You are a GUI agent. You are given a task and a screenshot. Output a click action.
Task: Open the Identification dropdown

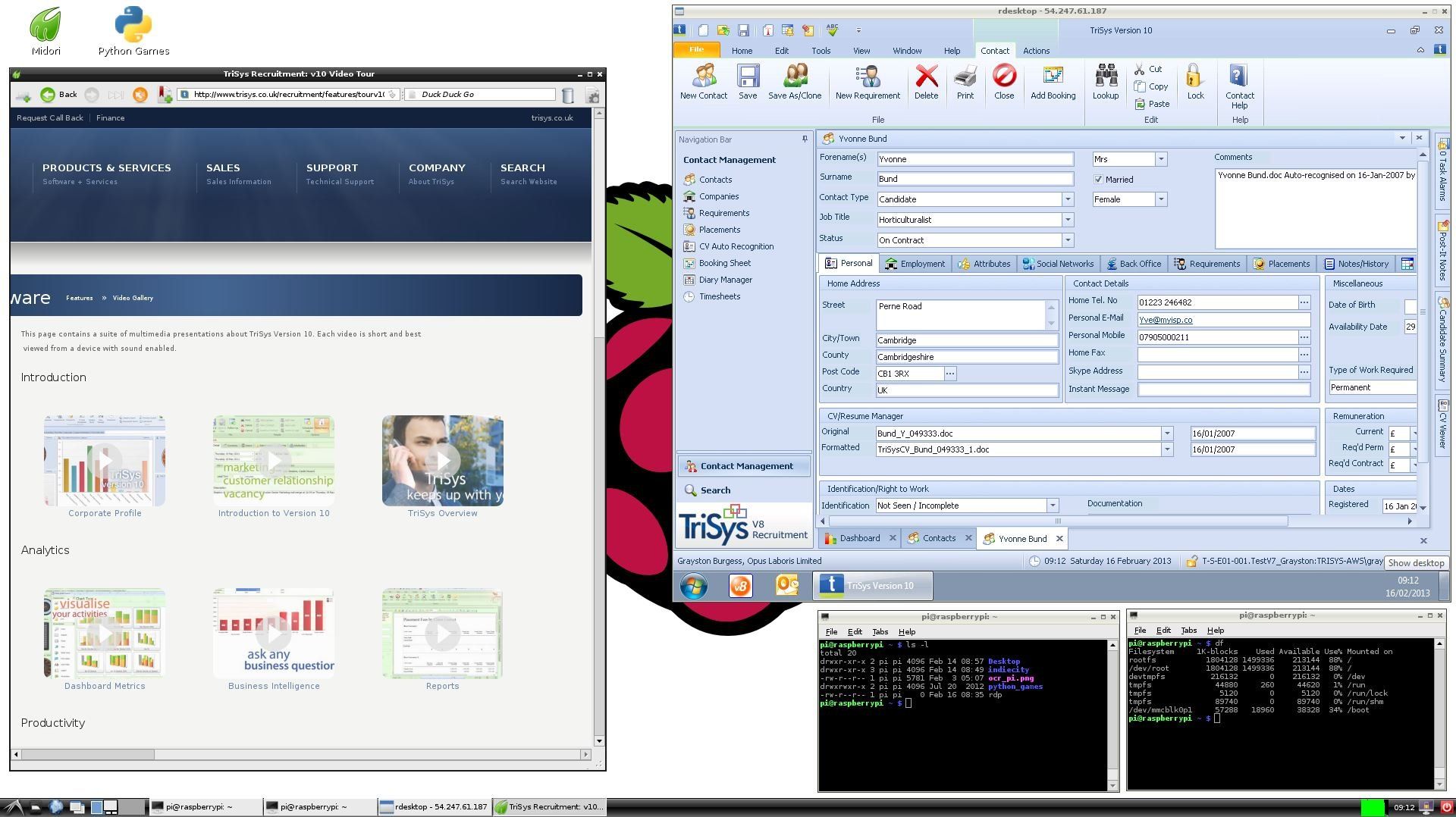pos(1053,506)
